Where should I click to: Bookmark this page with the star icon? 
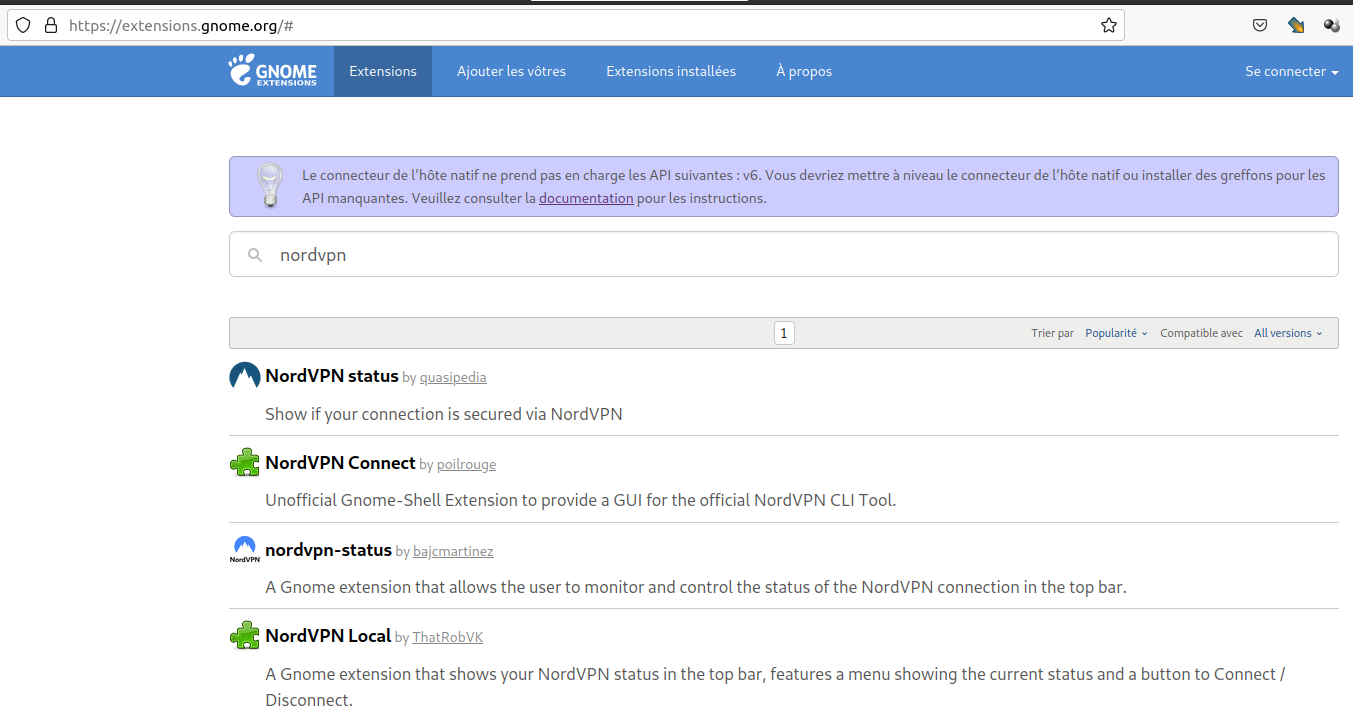pyautogui.click(x=1109, y=25)
